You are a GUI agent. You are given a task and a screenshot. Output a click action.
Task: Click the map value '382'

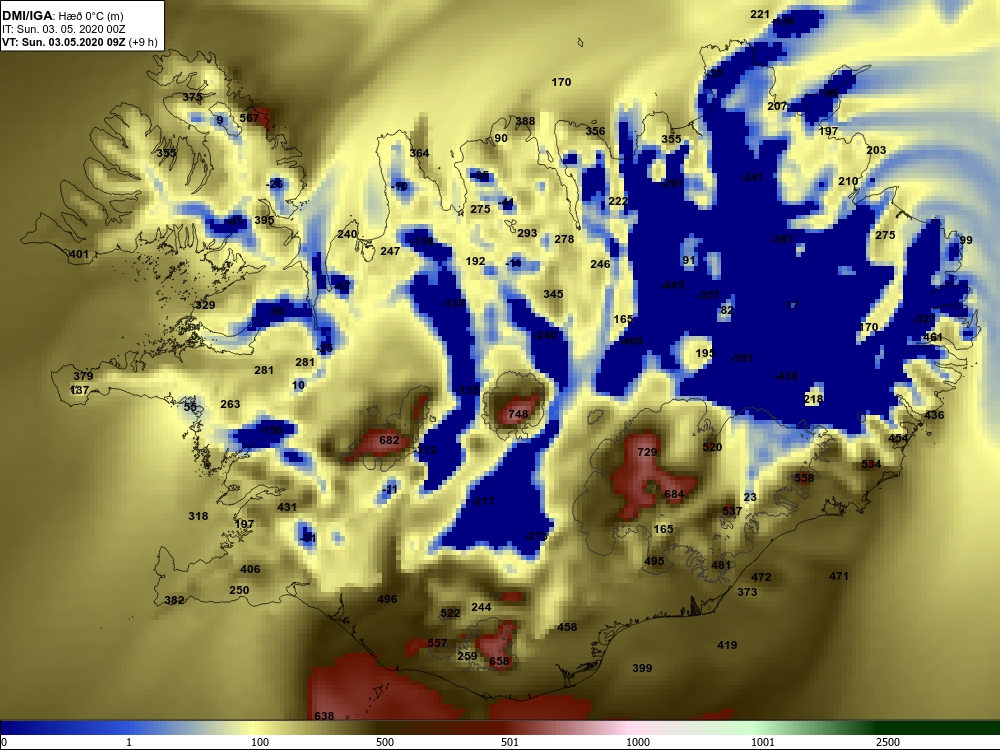174,599
